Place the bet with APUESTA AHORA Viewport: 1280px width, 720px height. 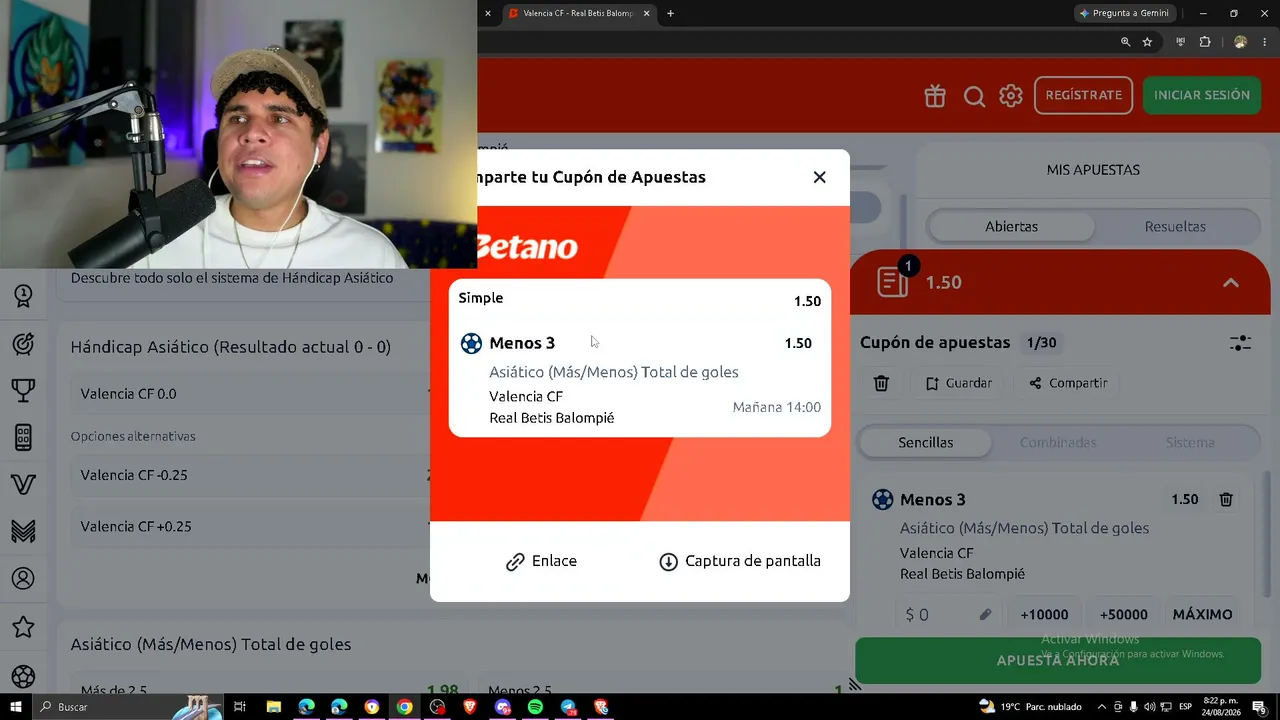1058,661
